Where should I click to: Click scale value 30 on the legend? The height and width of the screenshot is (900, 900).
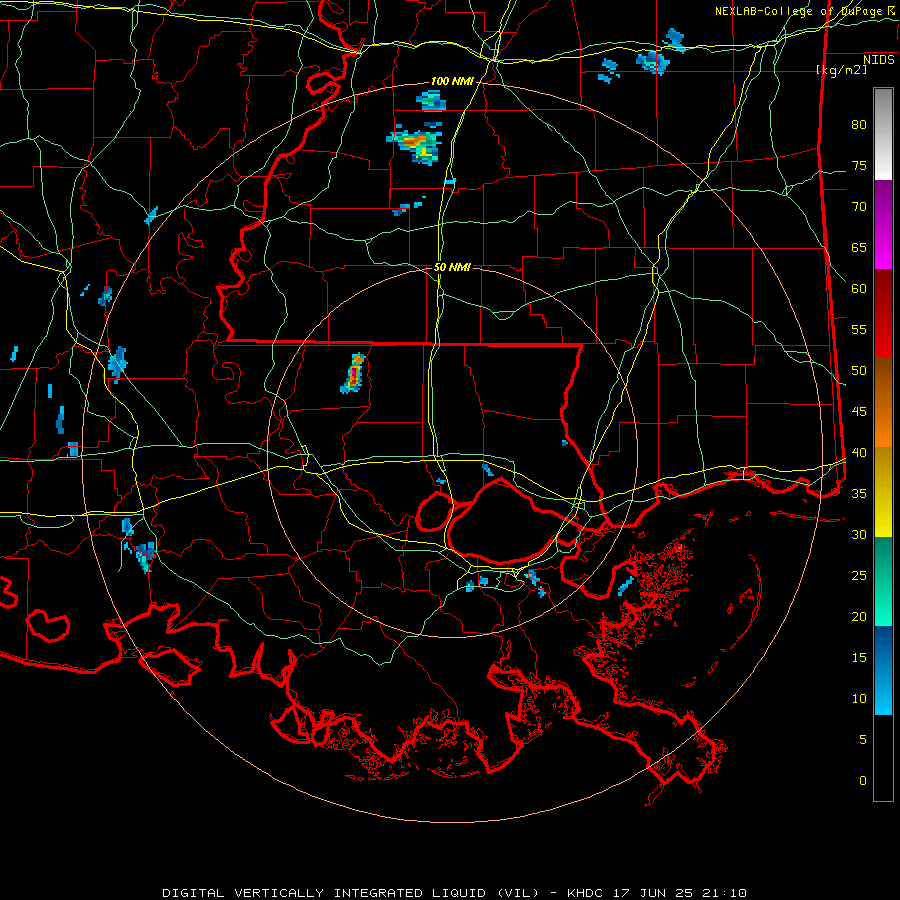point(859,535)
